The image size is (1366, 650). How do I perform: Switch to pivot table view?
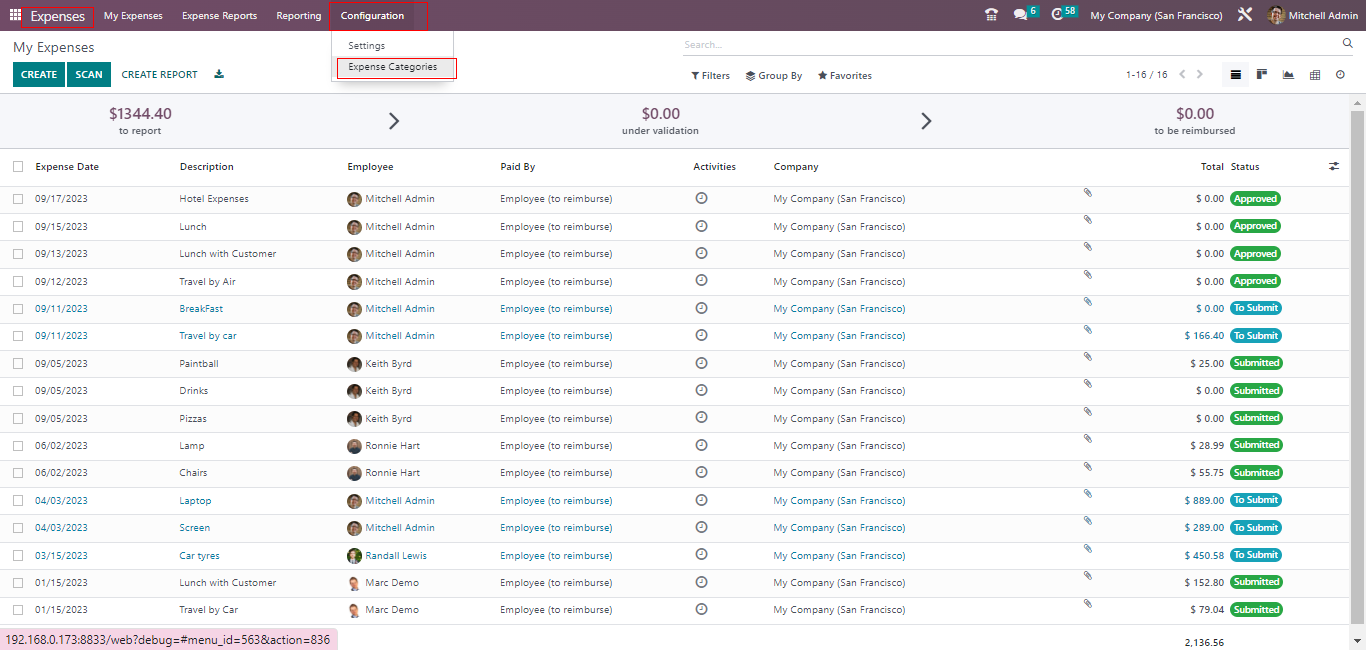[1315, 75]
